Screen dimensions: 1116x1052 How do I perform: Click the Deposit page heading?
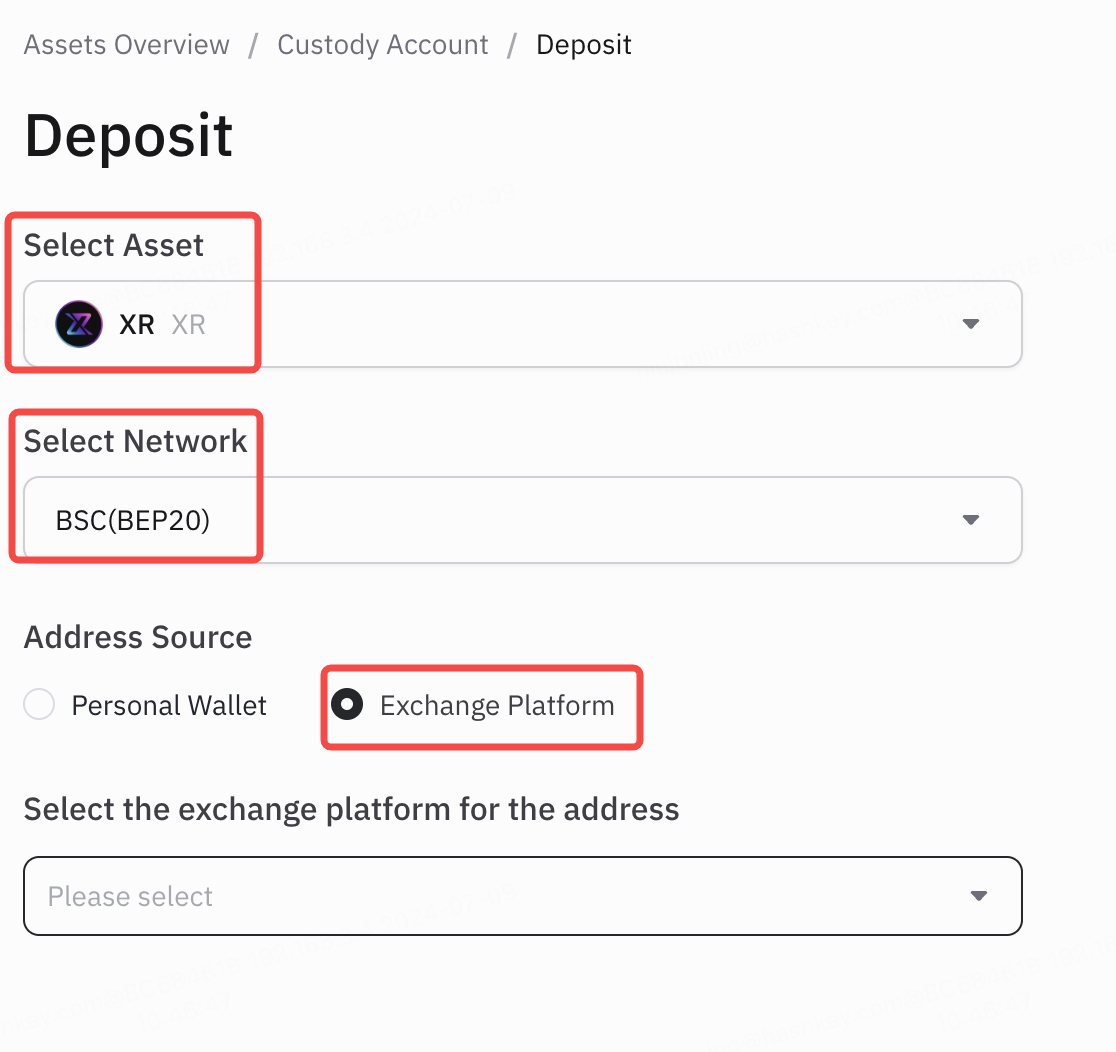pos(128,135)
